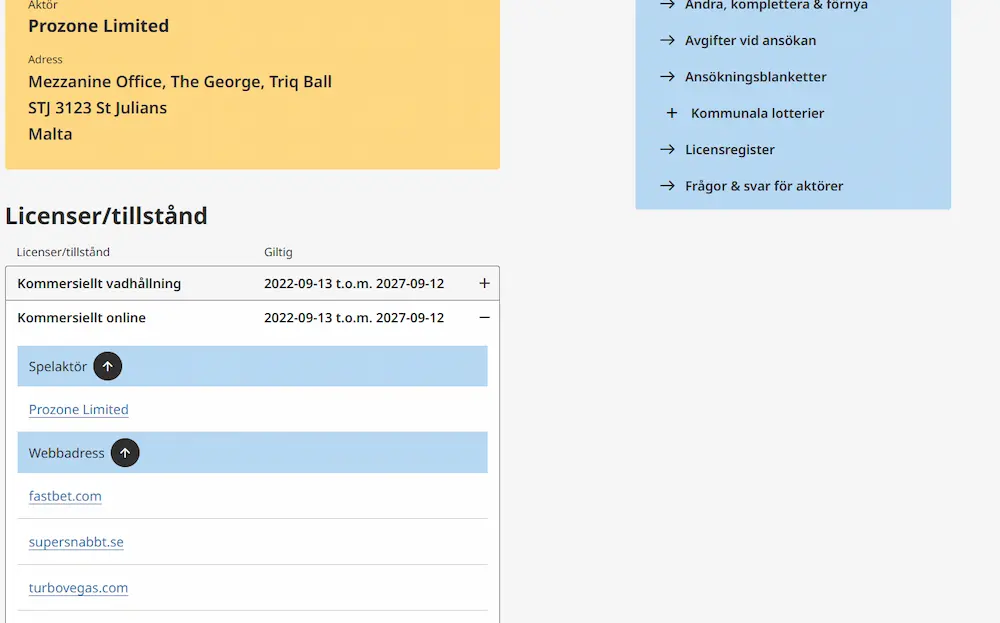Image resolution: width=1000 pixels, height=623 pixels.
Task: Click the sort arrow beside Webbadress
Action: coord(125,453)
